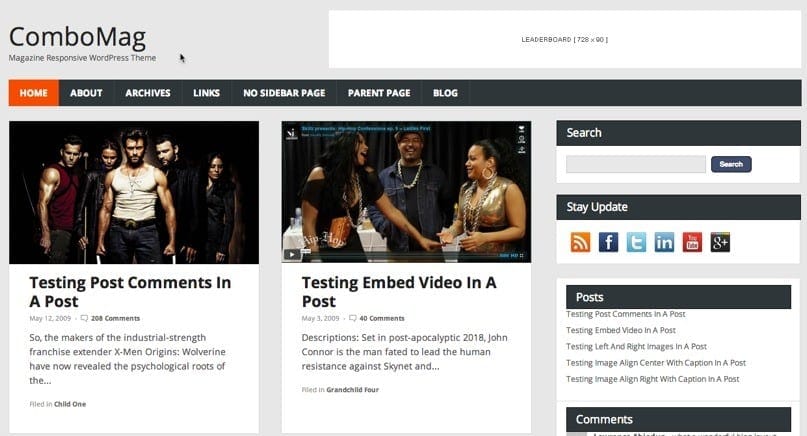Open the Child One category link
Screen dimensions: 807x436
point(70,404)
